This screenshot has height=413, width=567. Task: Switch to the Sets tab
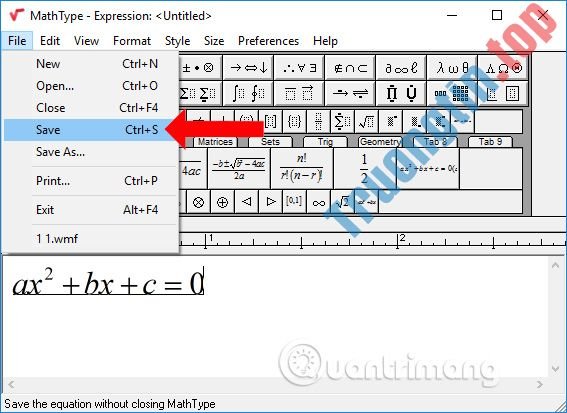tap(270, 142)
